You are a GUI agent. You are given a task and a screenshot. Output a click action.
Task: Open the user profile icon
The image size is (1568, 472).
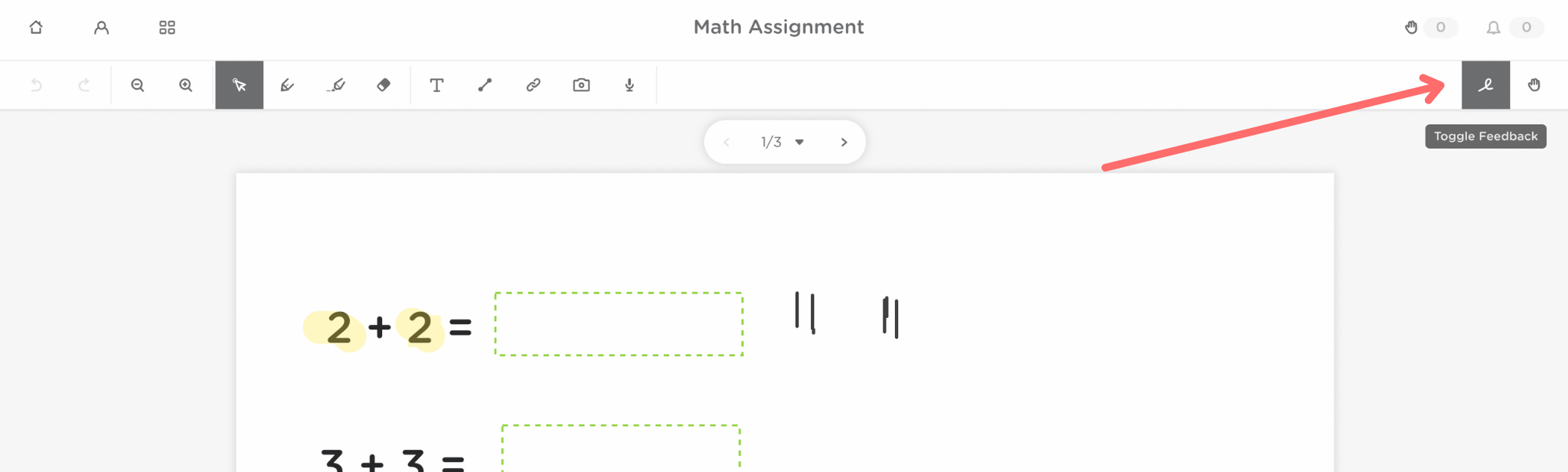coord(101,28)
